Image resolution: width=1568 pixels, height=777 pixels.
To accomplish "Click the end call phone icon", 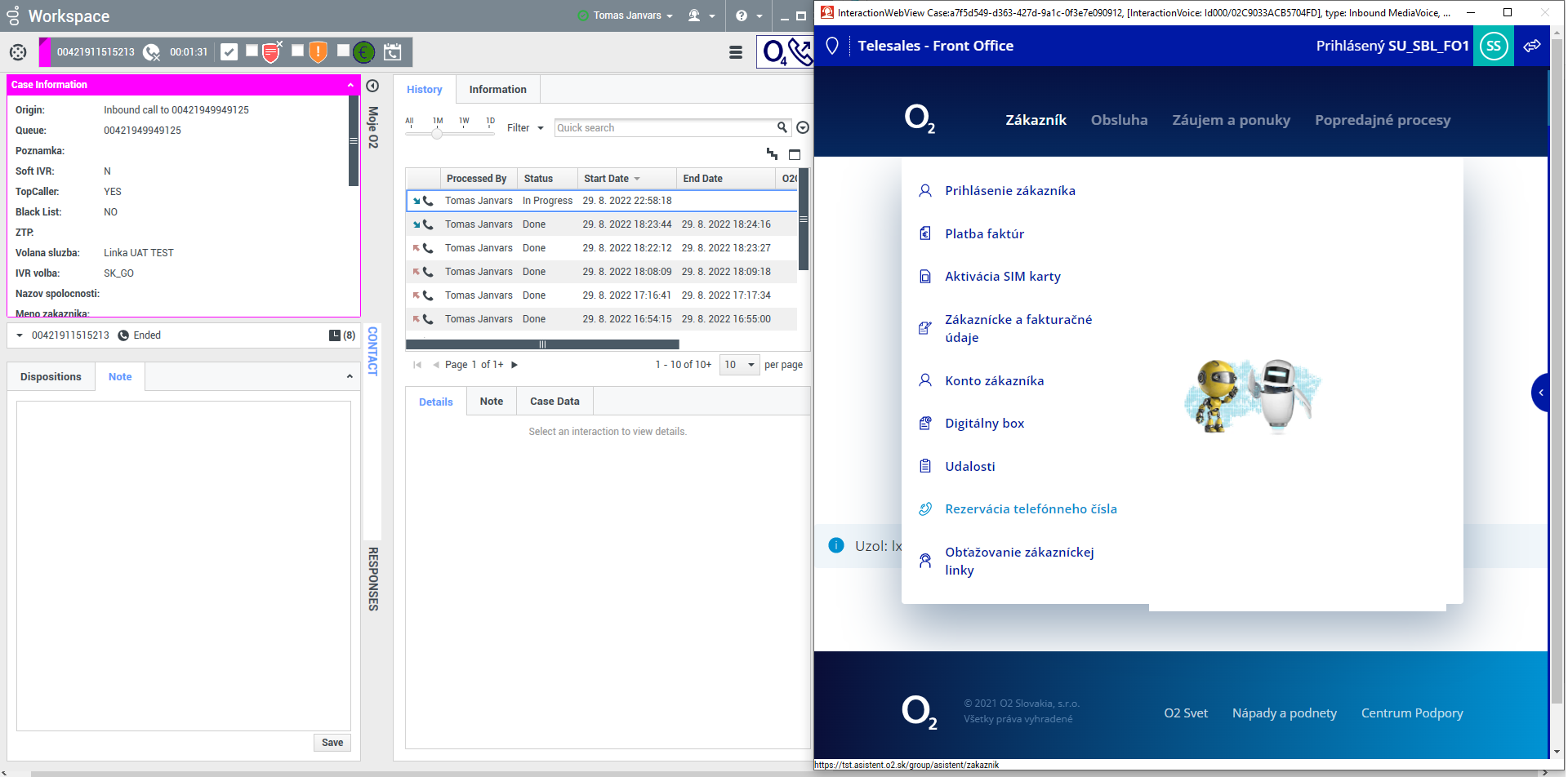I will point(151,52).
